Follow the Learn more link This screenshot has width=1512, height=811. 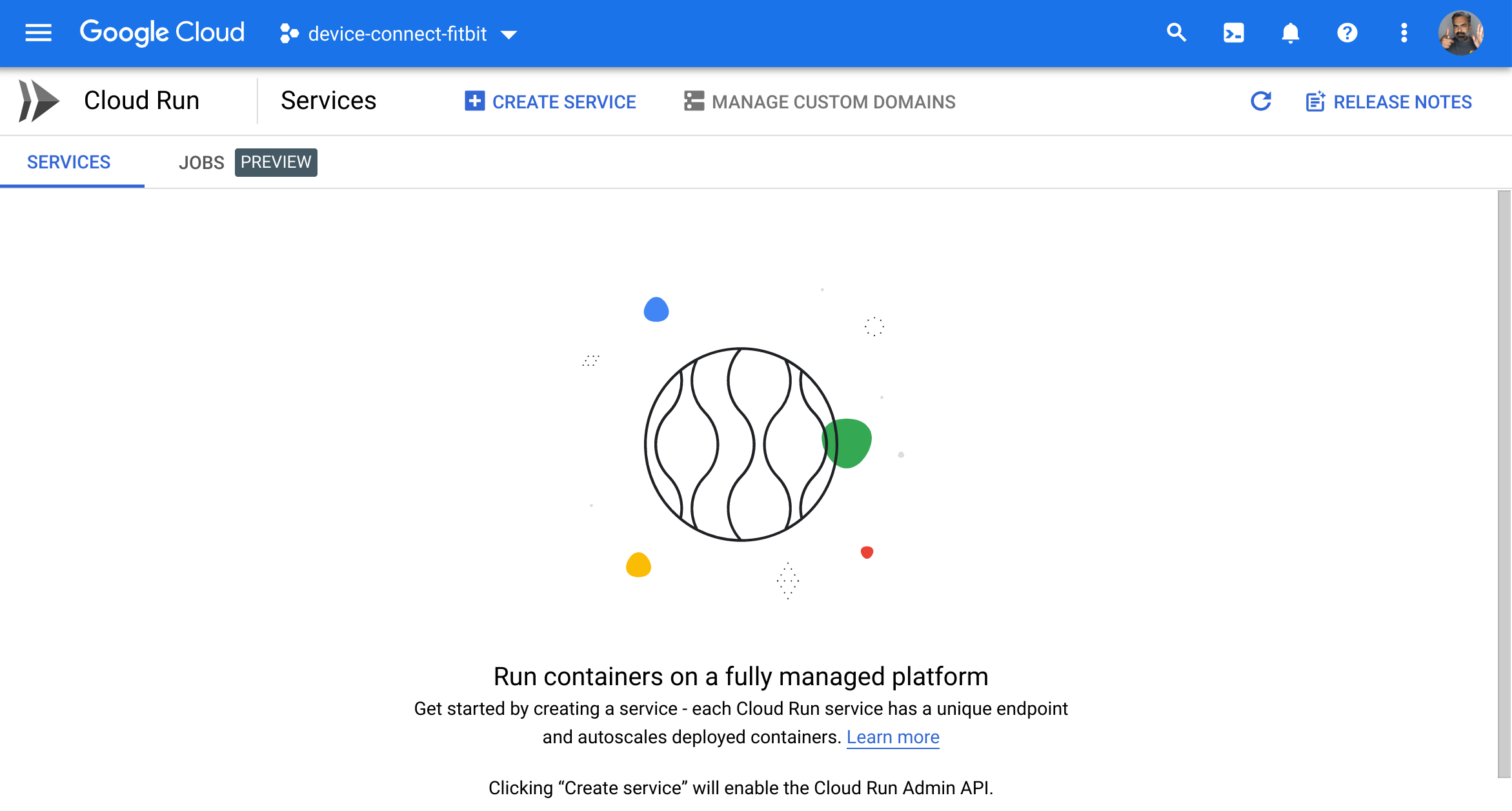pyautogui.click(x=892, y=737)
